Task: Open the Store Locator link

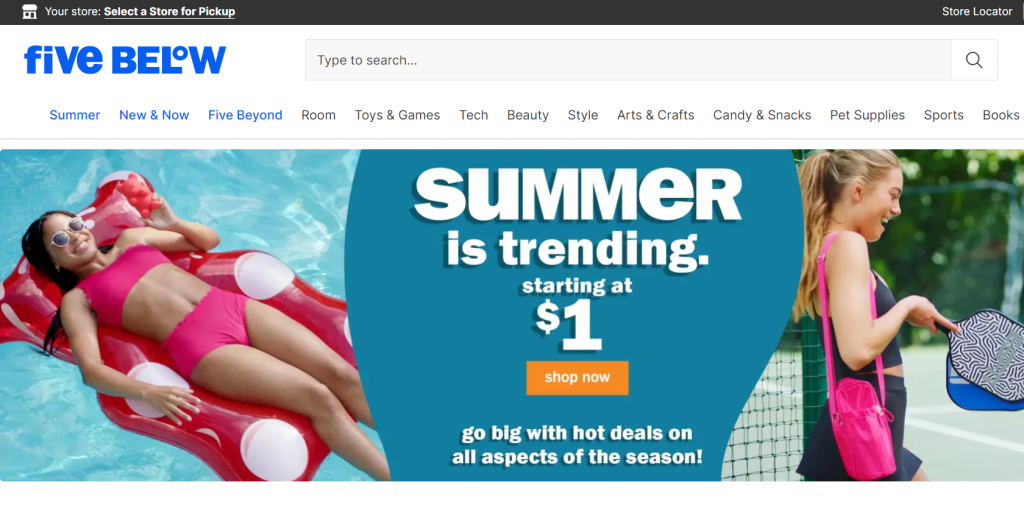Action: click(977, 12)
